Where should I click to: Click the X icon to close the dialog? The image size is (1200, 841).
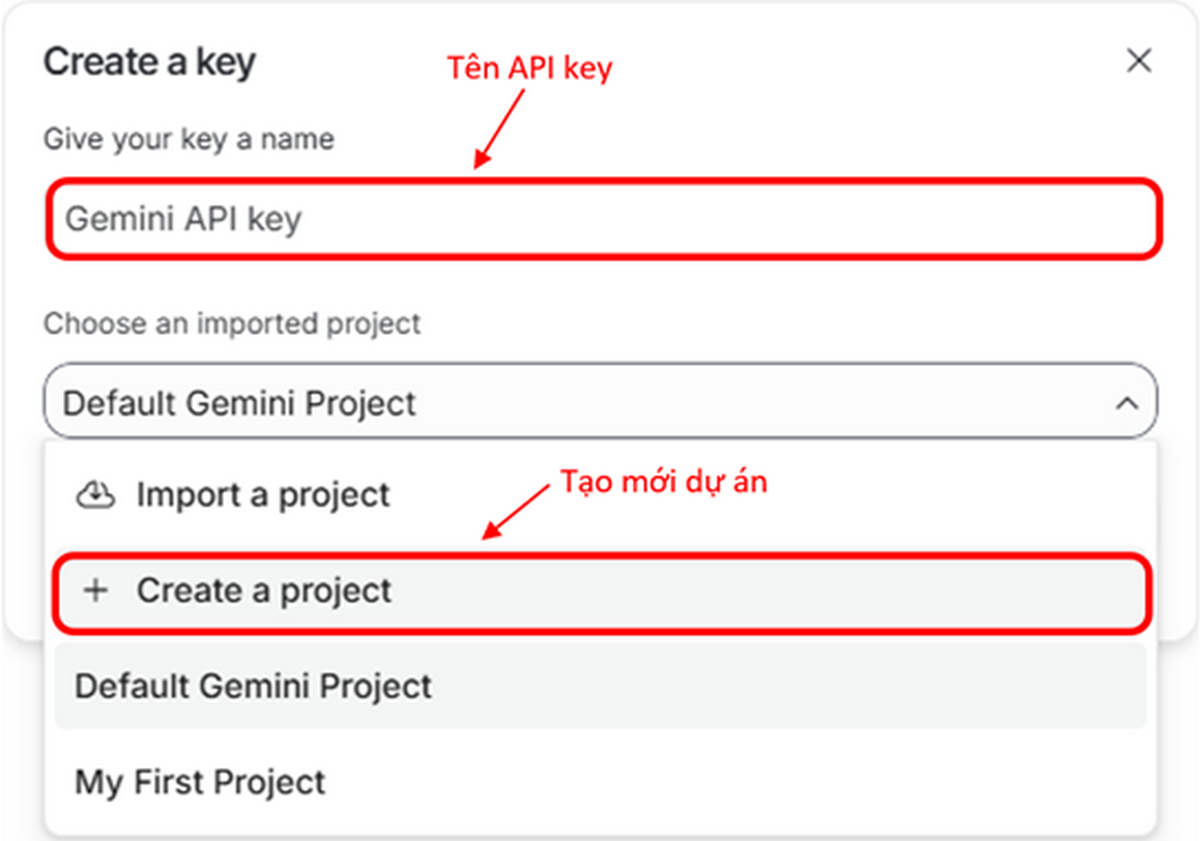point(1139,60)
